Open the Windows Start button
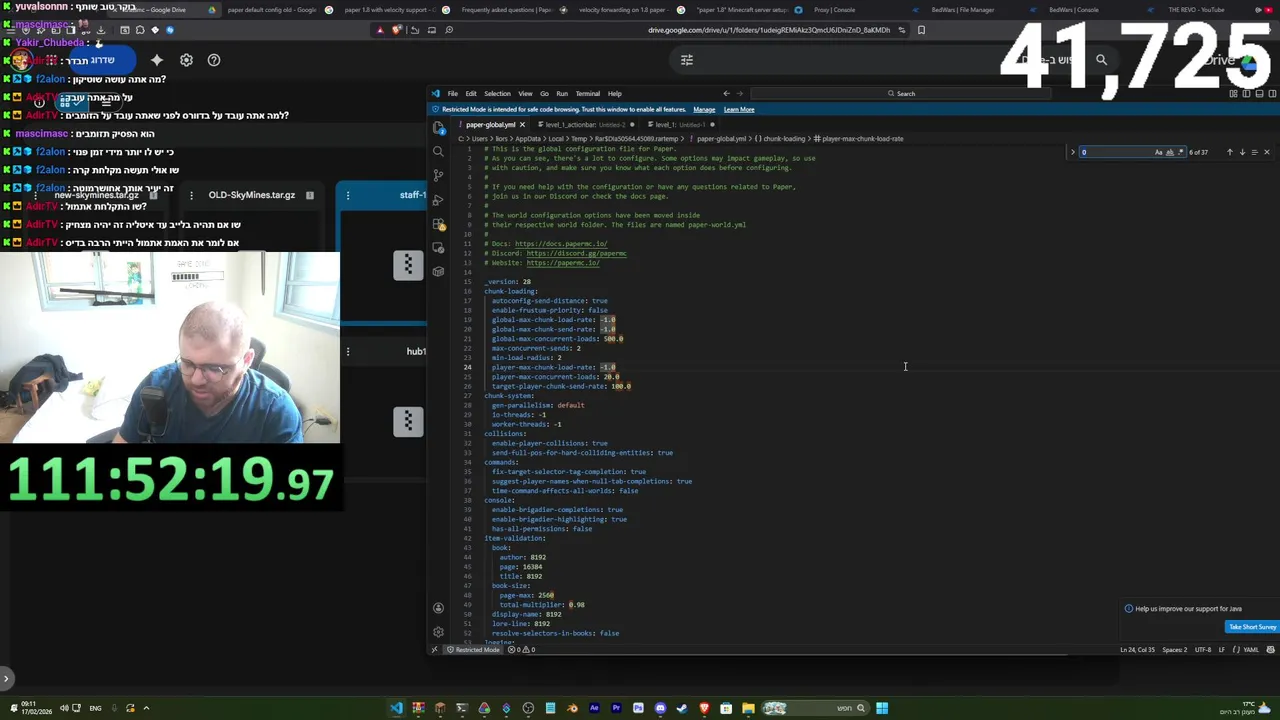 pos(882,708)
